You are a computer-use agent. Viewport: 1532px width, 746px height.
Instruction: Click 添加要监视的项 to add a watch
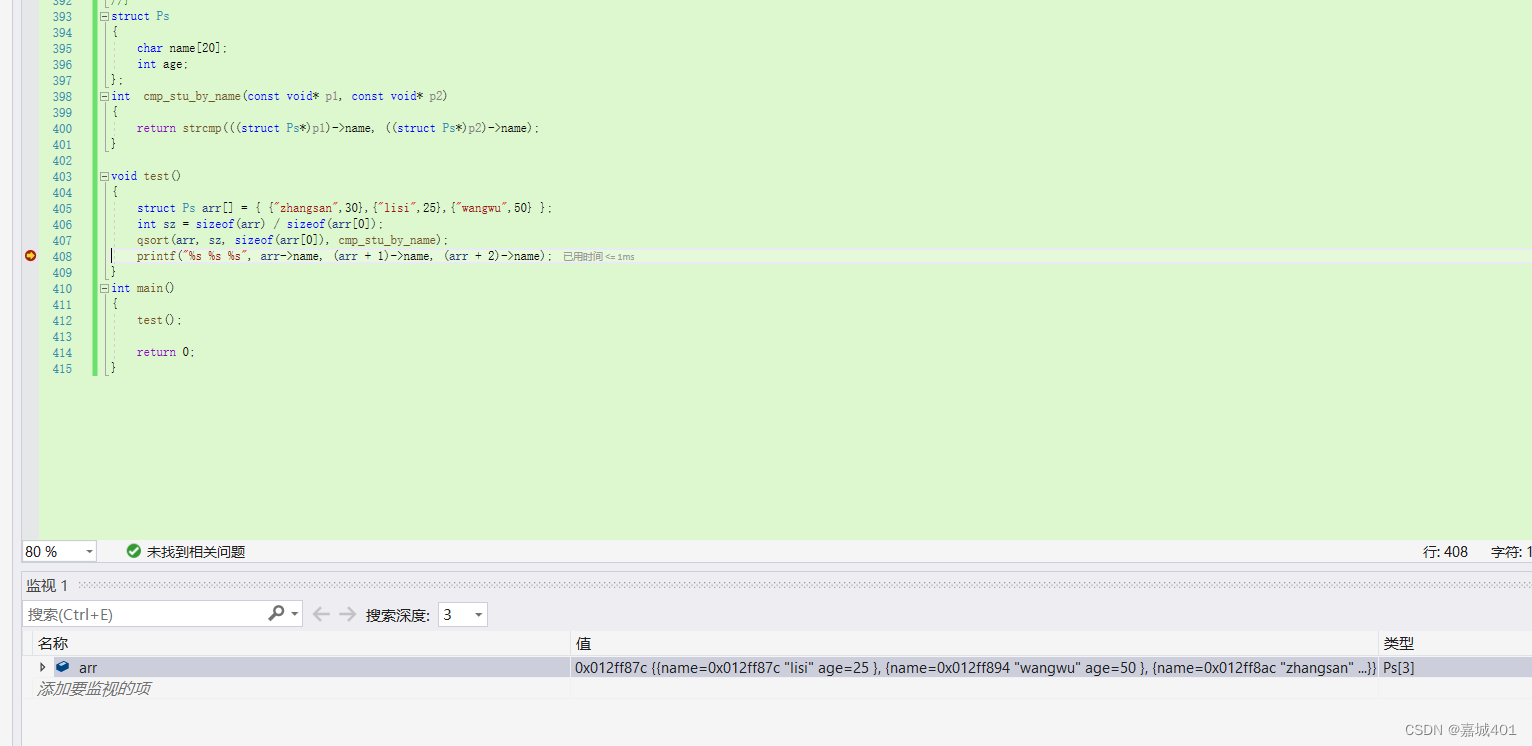[94, 689]
